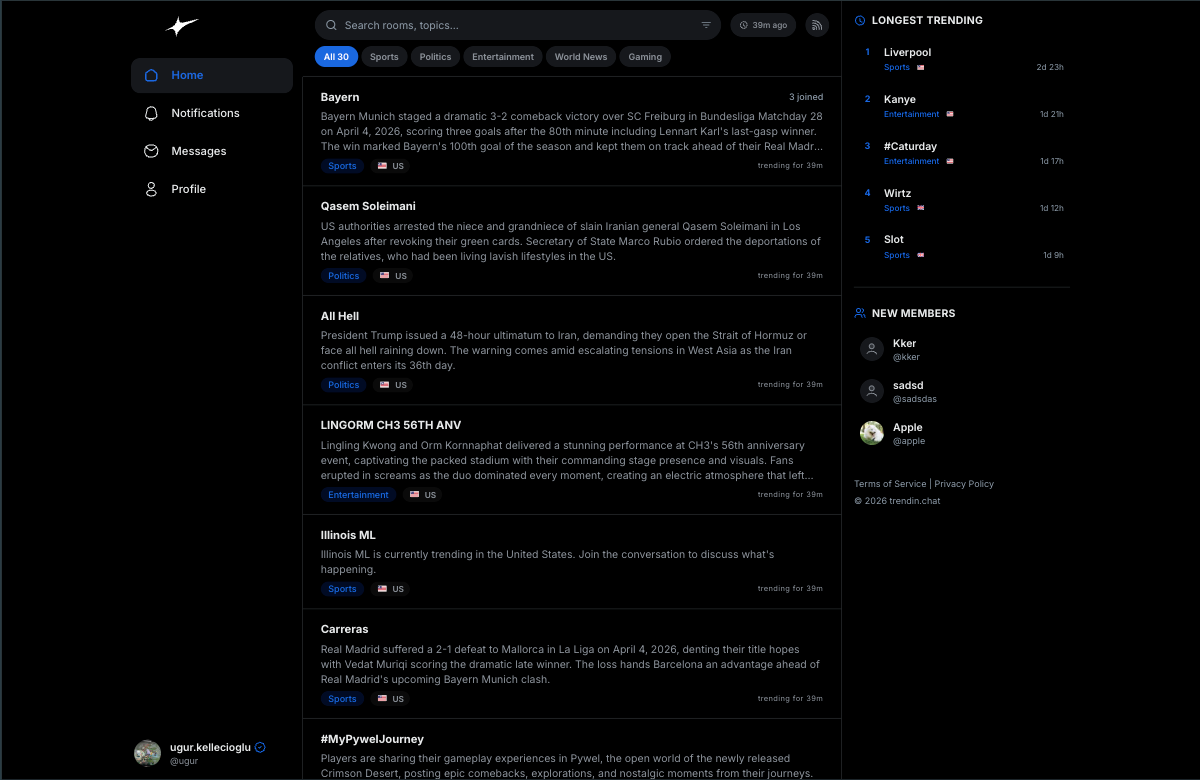1200x780 pixels.
Task: Click the search magnifier icon
Action: click(331, 25)
